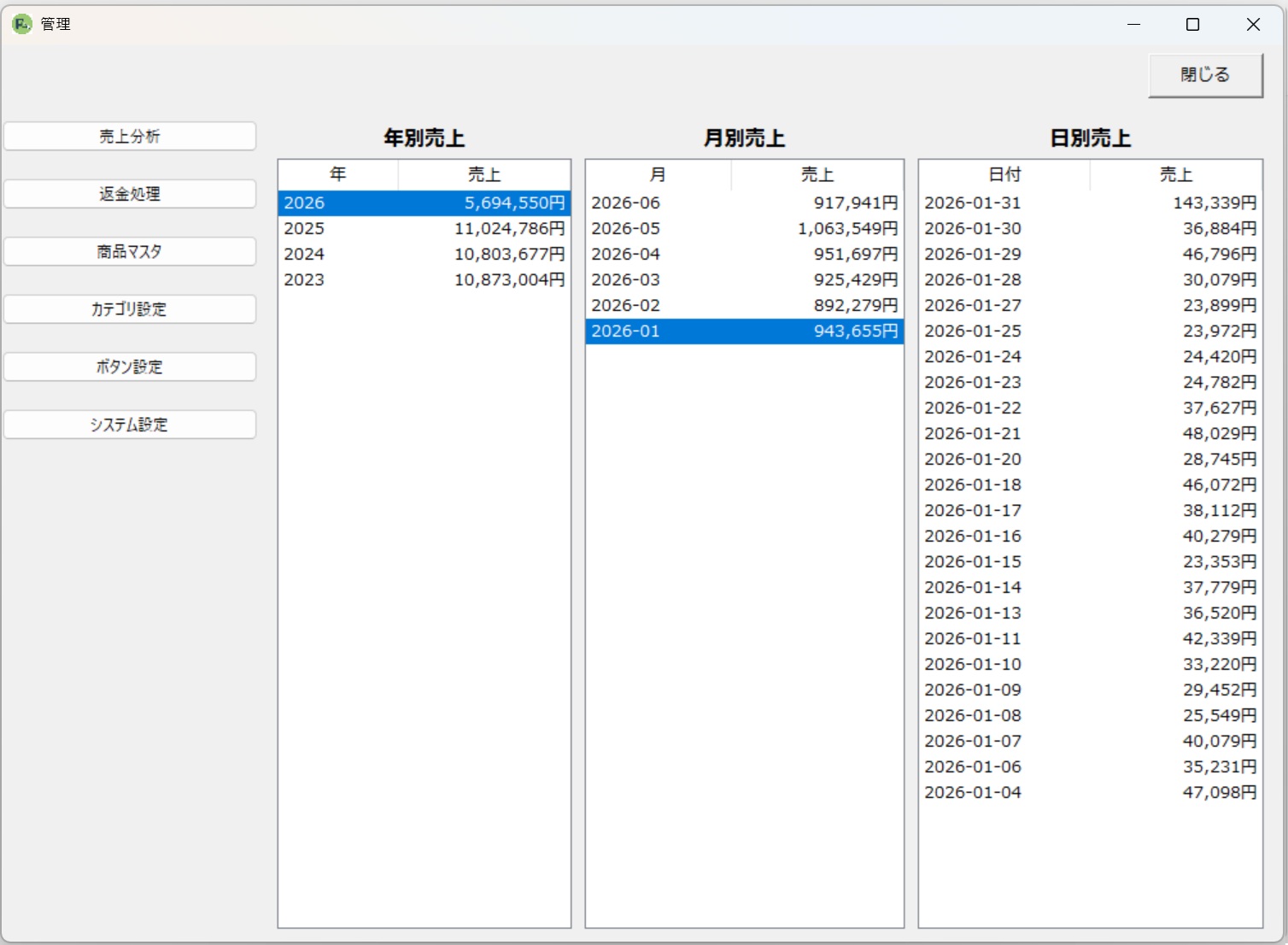The image size is (1288, 945).
Task: Choose the 2026-05 monthly sales row
Action: pyautogui.click(x=743, y=229)
